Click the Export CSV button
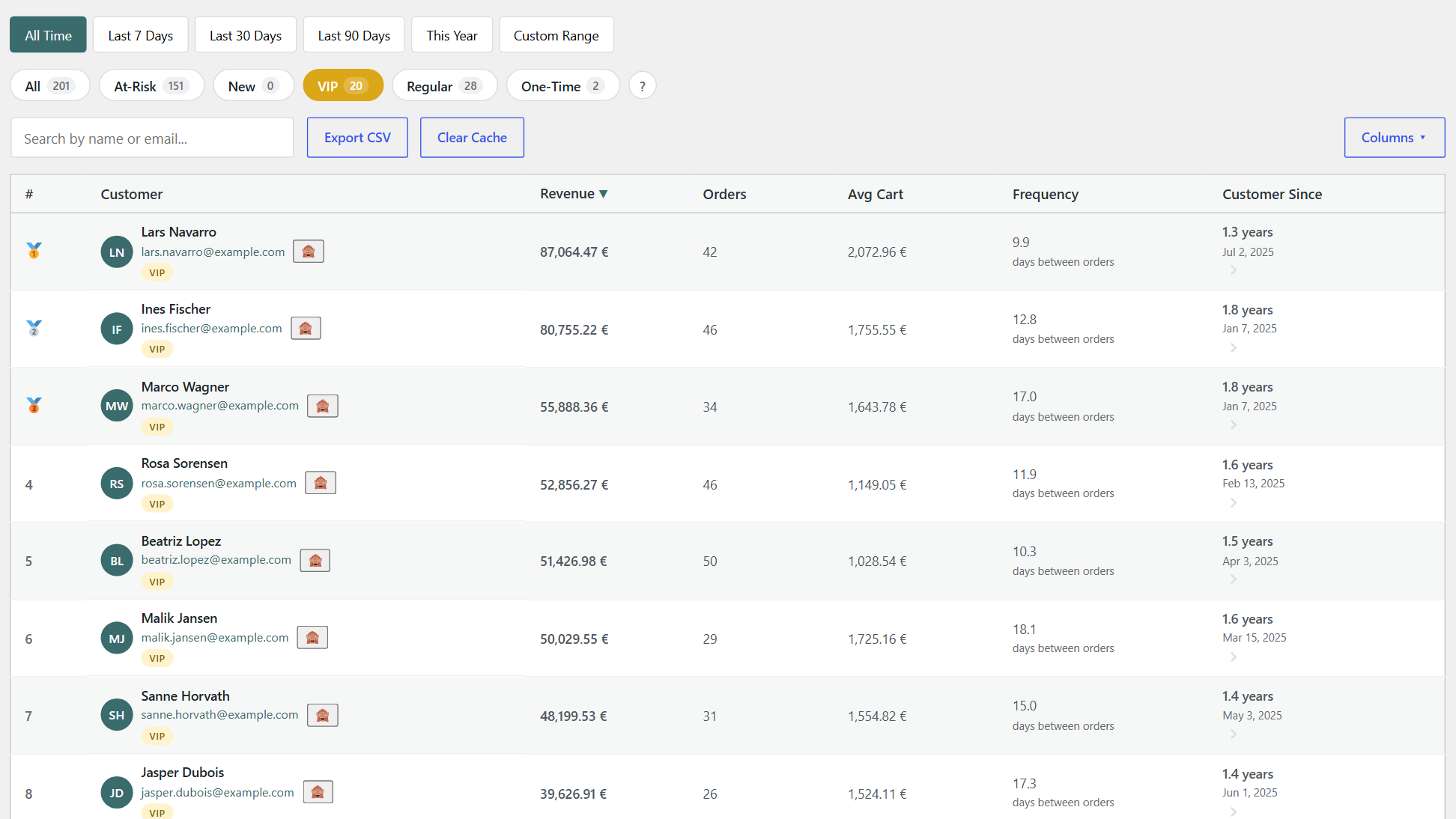The image size is (1456, 819). (357, 138)
